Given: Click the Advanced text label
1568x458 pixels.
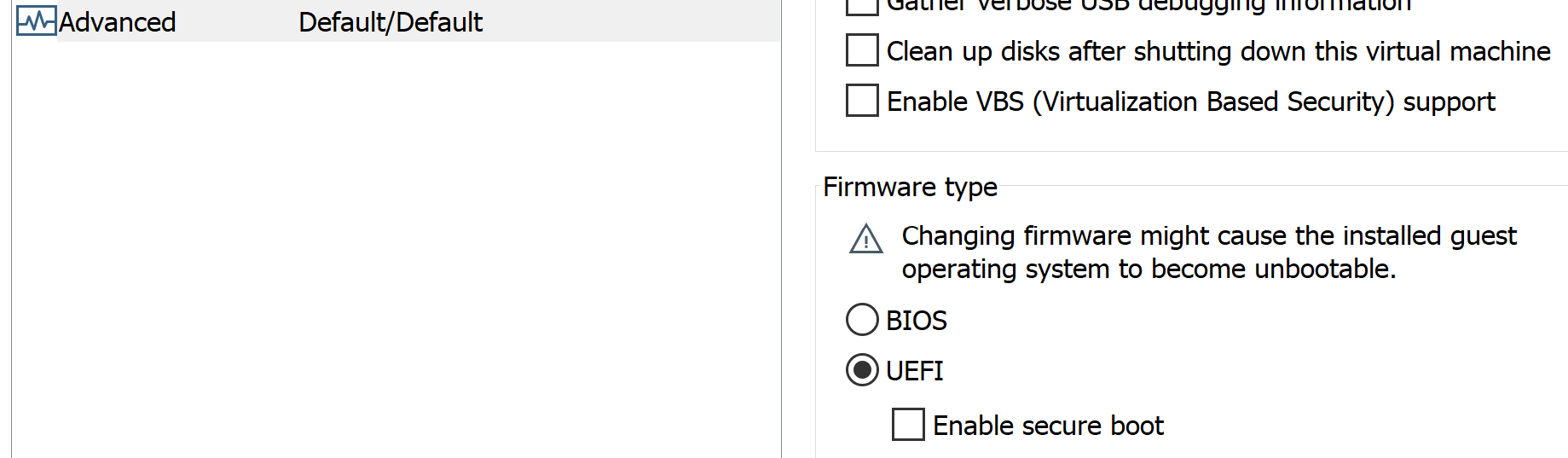Looking at the screenshot, I should coord(118,22).
